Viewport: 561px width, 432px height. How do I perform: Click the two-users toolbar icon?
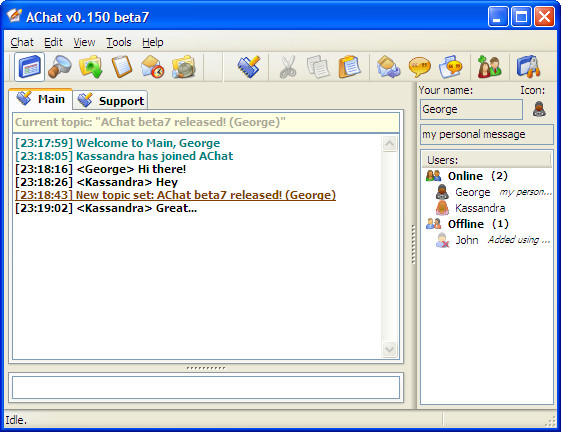489,67
